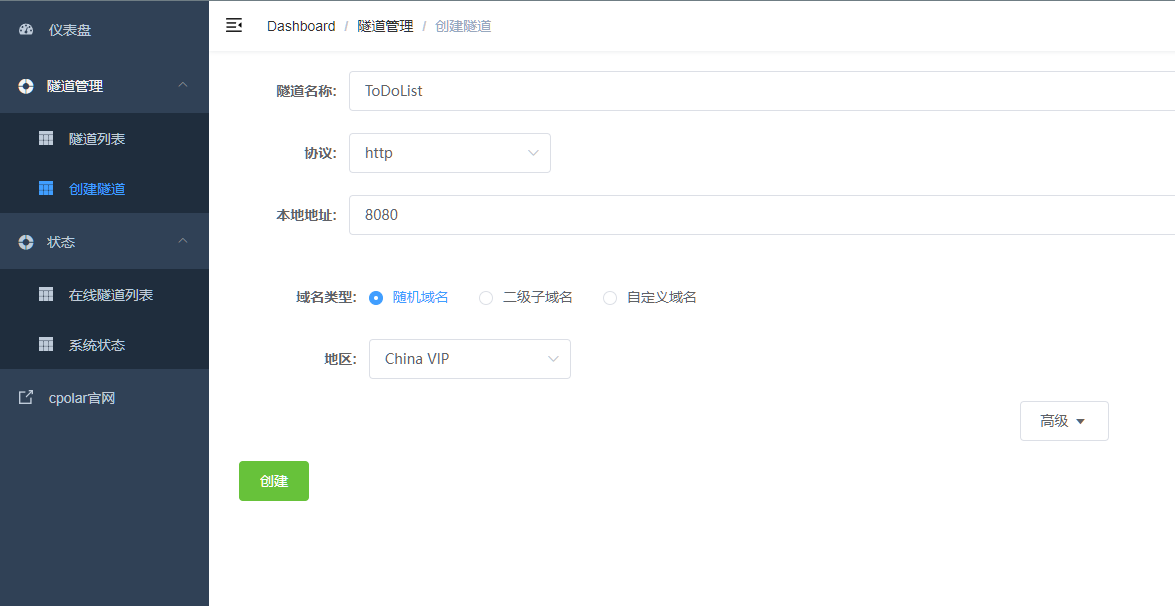
Task: Select 创建隧道 in the sidebar
Action: pyautogui.click(x=104, y=189)
